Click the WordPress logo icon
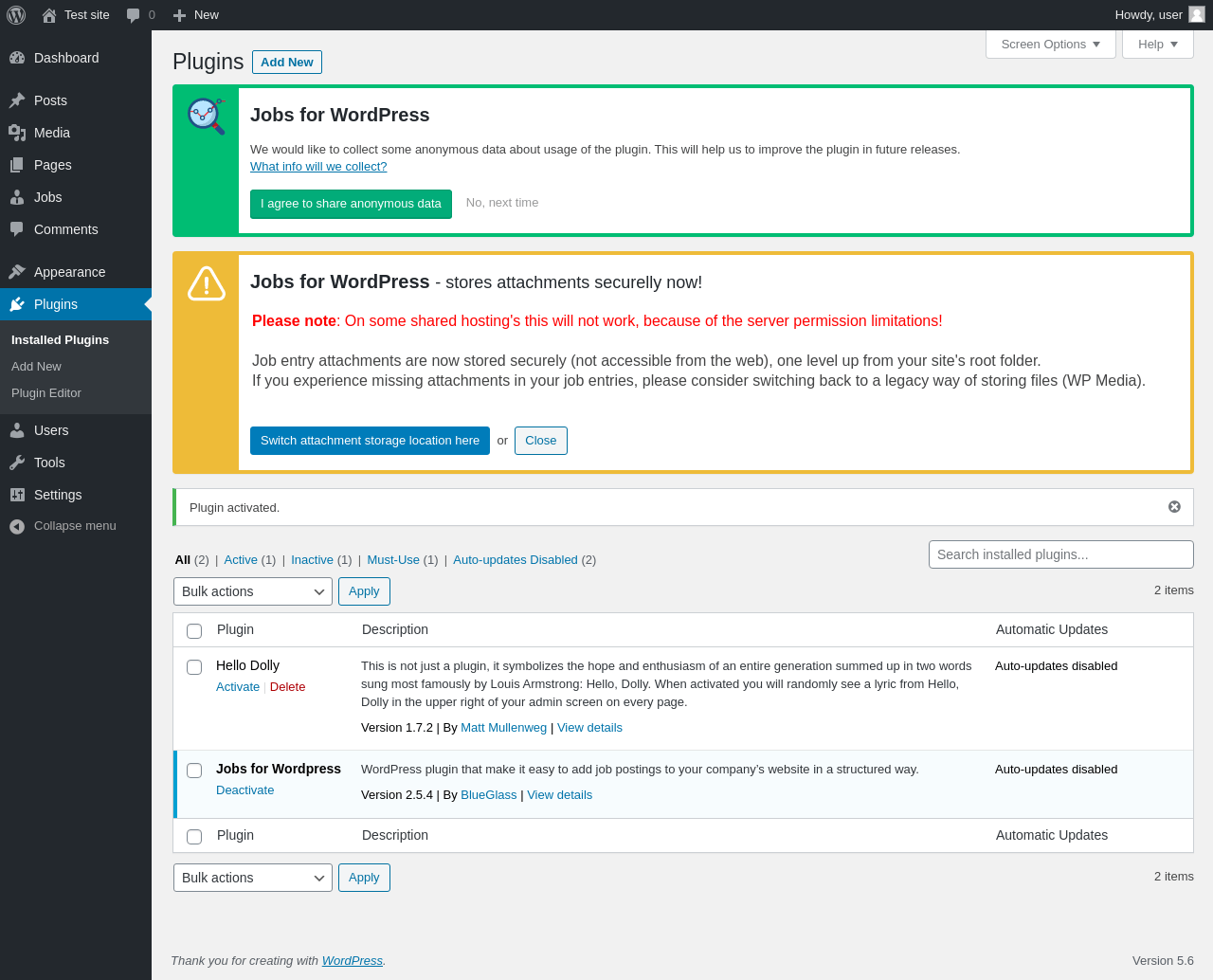 [16, 15]
